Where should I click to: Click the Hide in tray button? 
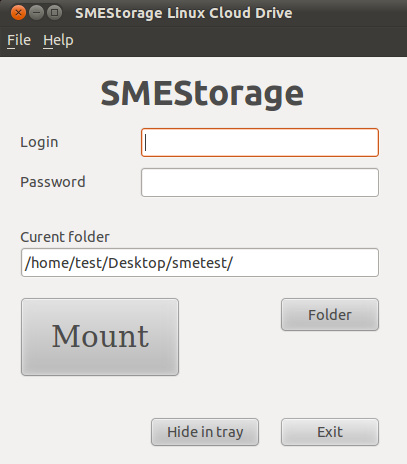[x=205, y=432]
